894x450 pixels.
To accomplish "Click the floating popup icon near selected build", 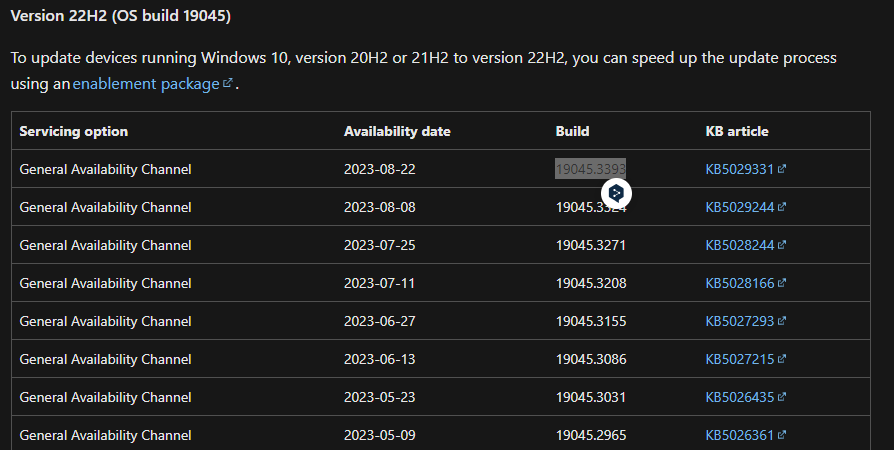I will [617, 192].
